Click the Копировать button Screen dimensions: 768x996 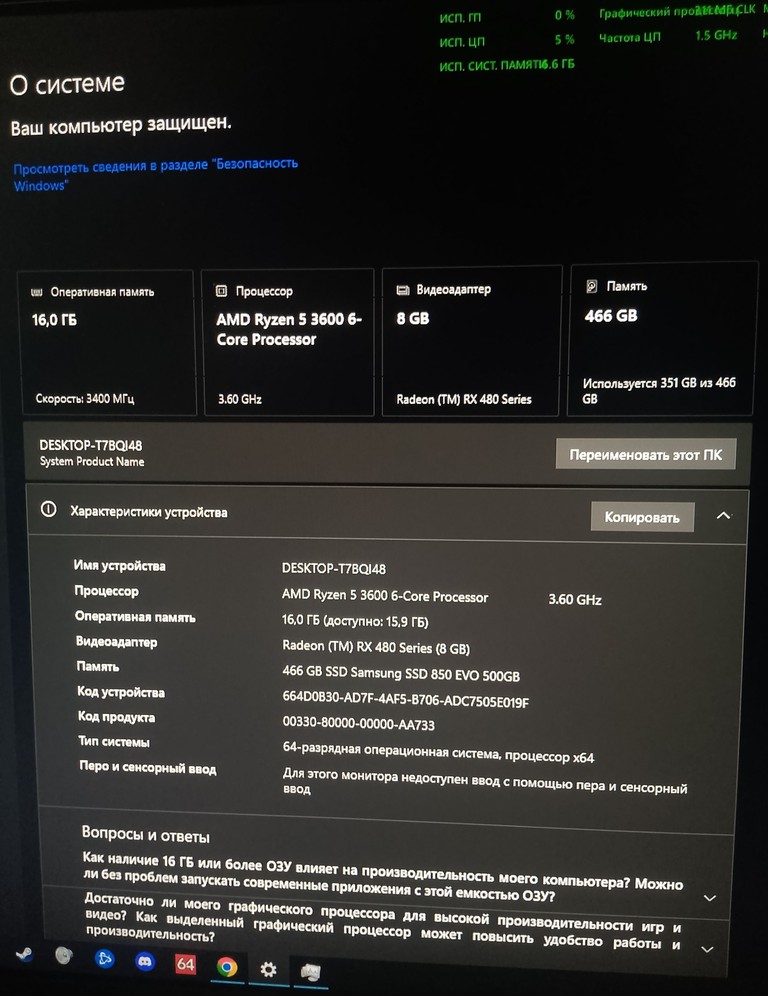(x=642, y=517)
